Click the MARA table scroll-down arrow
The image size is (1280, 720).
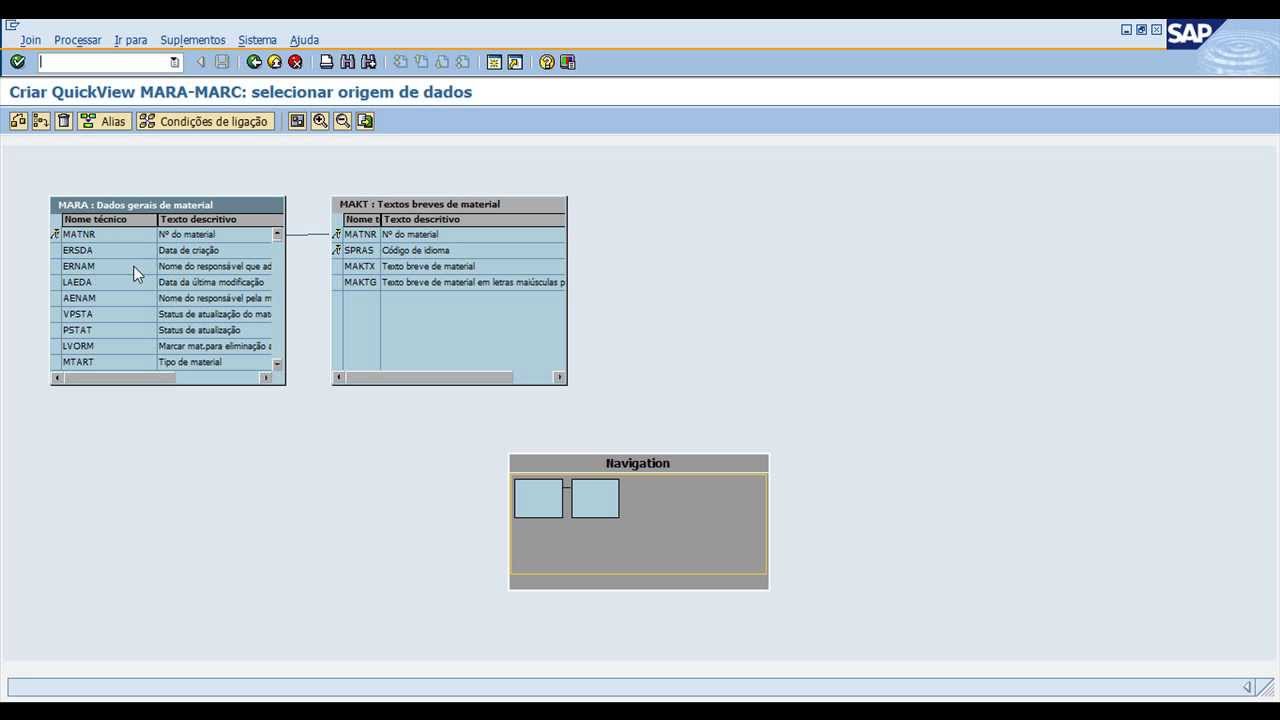click(x=277, y=363)
